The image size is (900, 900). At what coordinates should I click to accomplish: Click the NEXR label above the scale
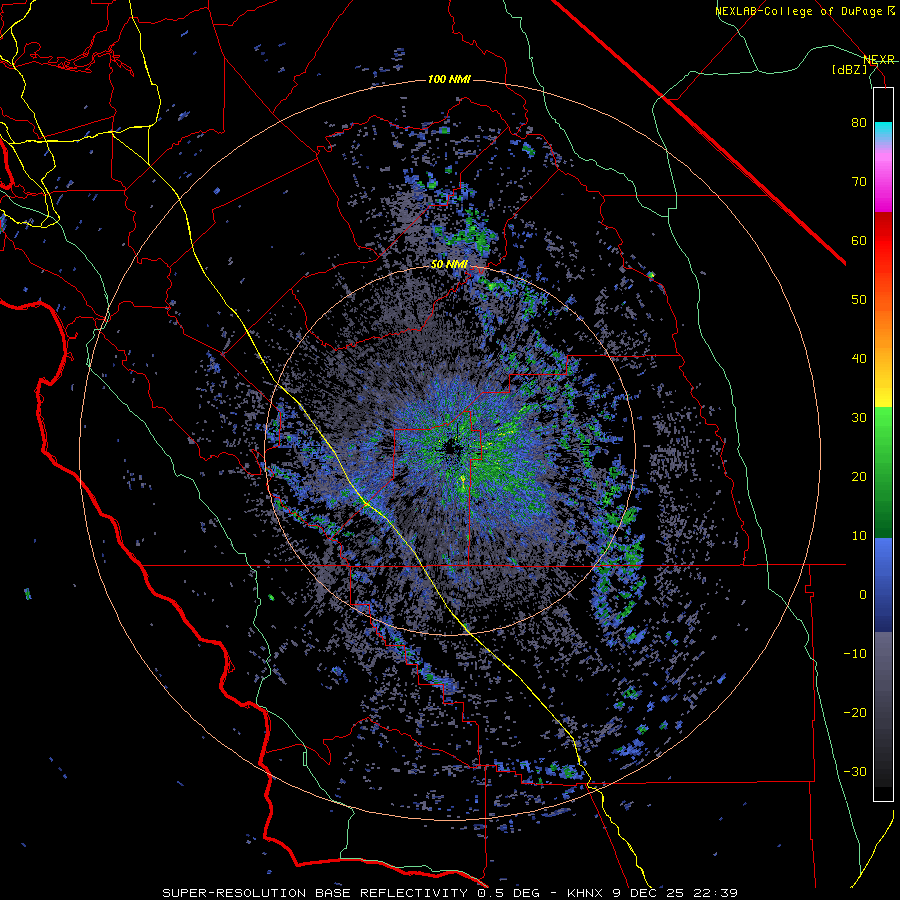[878, 59]
